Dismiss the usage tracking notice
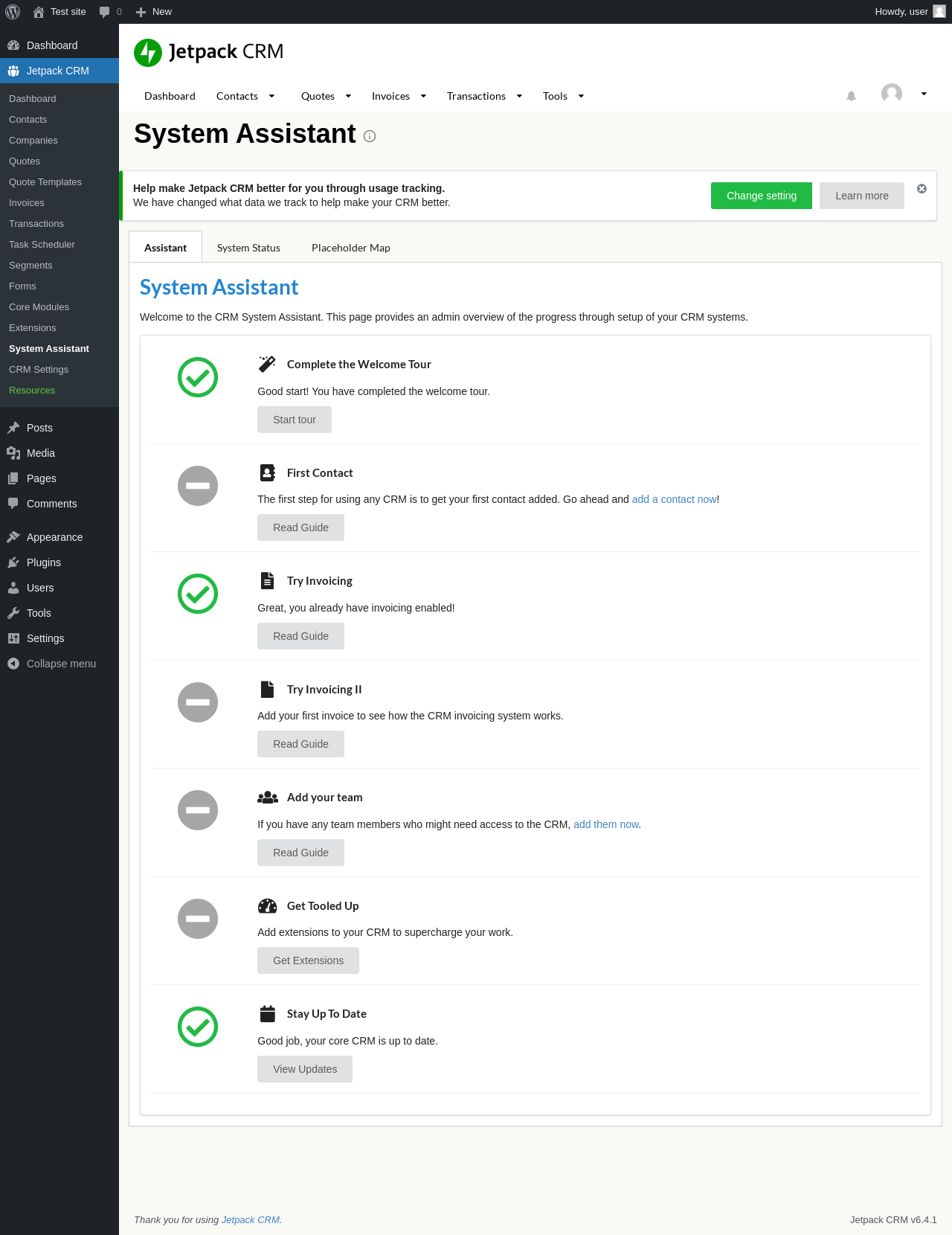952x1235 pixels. coord(922,189)
